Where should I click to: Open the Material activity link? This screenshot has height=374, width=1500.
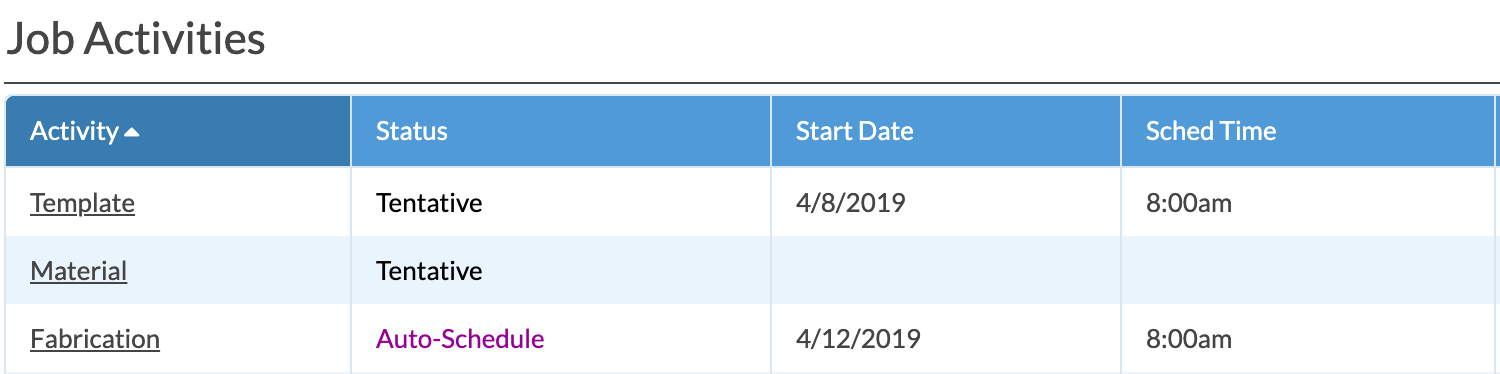pos(78,271)
